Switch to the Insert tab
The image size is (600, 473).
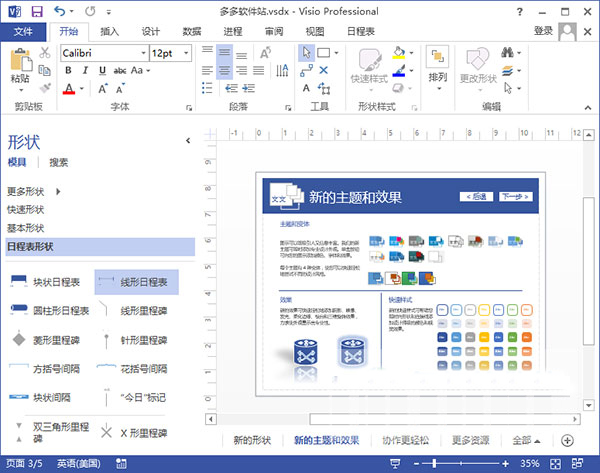pyautogui.click(x=110, y=32)
